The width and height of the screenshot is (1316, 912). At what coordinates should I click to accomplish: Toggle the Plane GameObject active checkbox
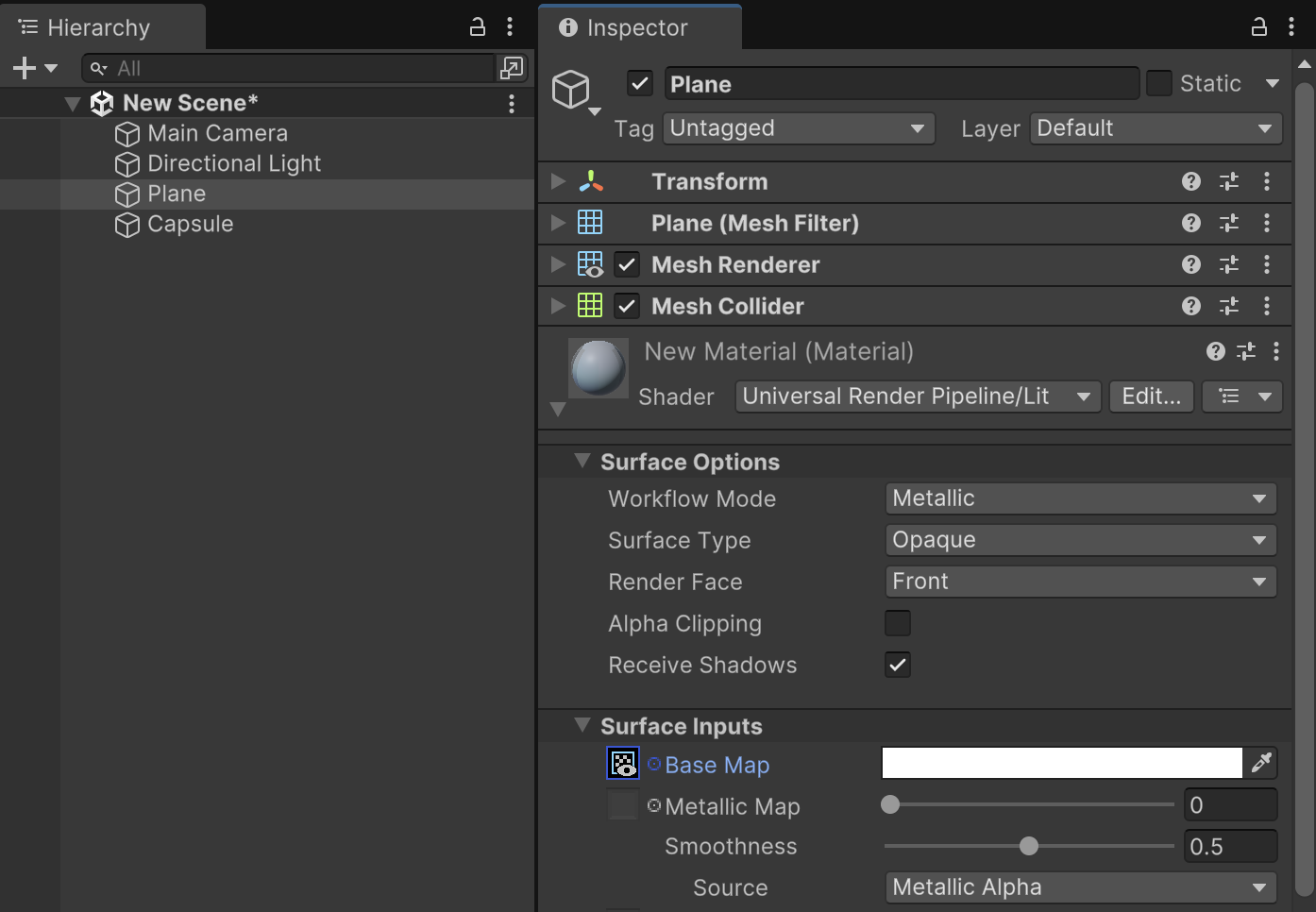[x=639, y=83]
